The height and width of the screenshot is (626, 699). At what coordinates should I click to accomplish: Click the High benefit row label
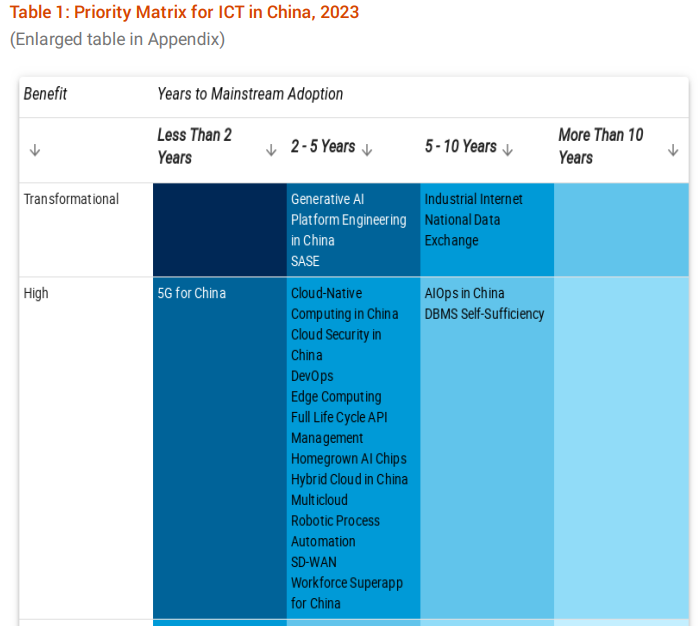(36, 293)
